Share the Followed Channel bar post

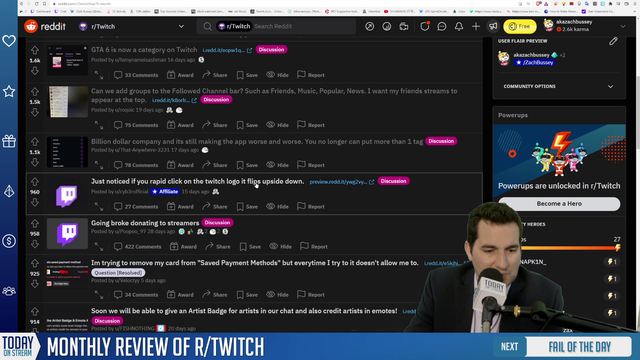[x=215, y=125]
